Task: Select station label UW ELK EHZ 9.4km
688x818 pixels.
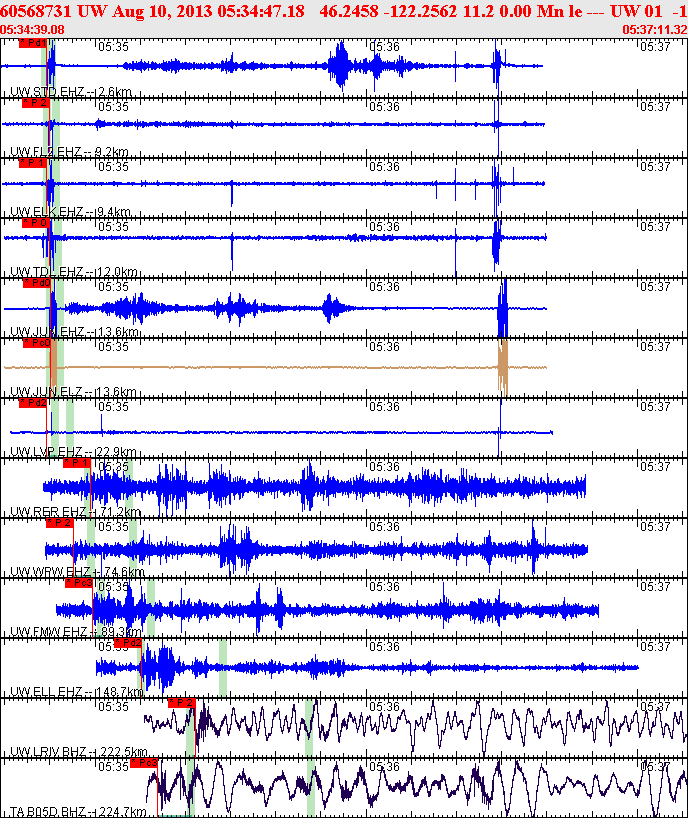Action: [x=70, y=212]
